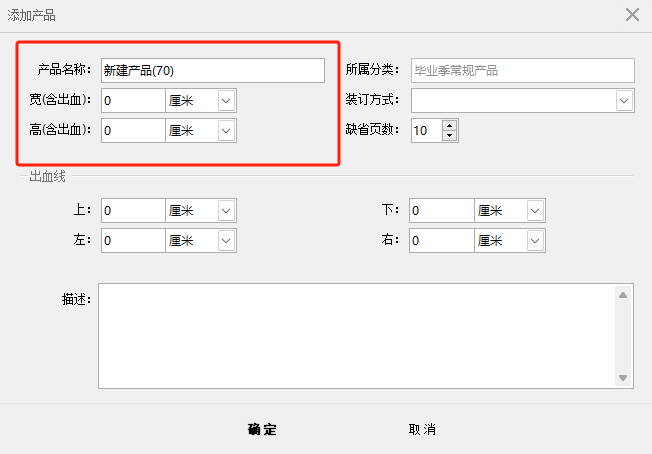
Task: Click the 产品名称 input field
Action: tap(213, 70)
